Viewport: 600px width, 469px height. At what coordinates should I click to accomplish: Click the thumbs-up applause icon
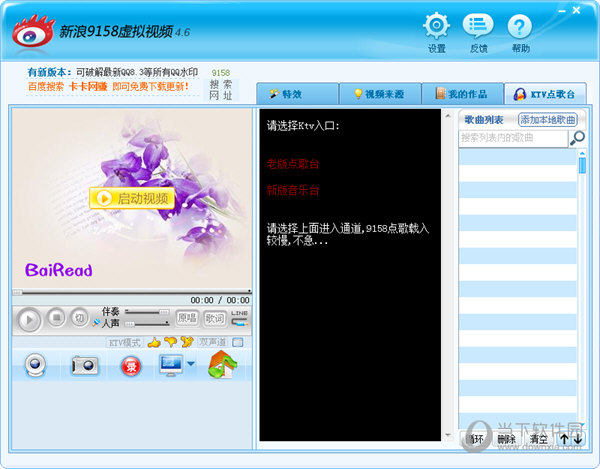pyautogui.click(x=154, y=342)
